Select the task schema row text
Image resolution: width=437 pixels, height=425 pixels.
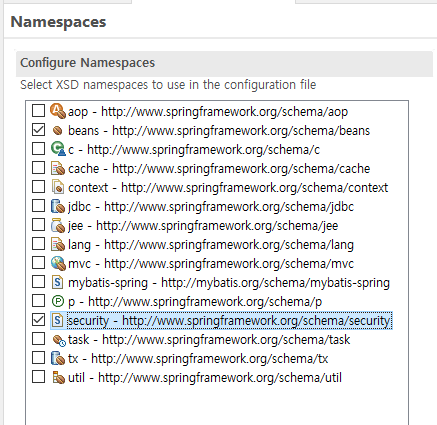(209, 340)
